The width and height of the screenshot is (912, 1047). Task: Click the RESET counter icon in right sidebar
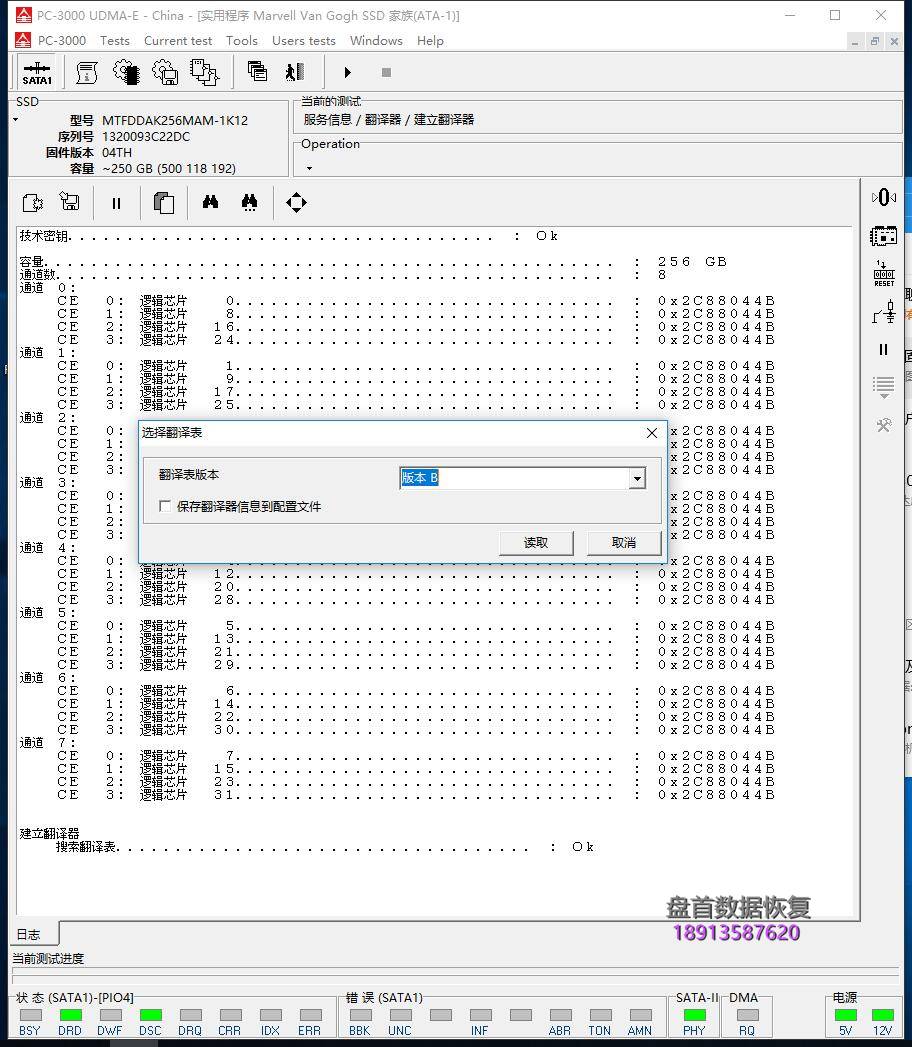(x=884, y=274)
